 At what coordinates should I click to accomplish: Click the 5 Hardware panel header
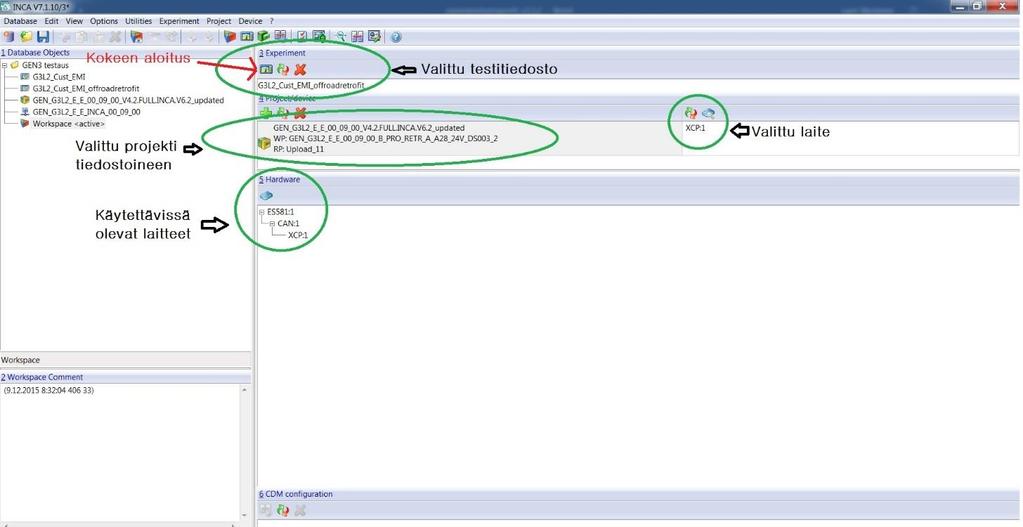pyautogui.click(x=279, y=179)
